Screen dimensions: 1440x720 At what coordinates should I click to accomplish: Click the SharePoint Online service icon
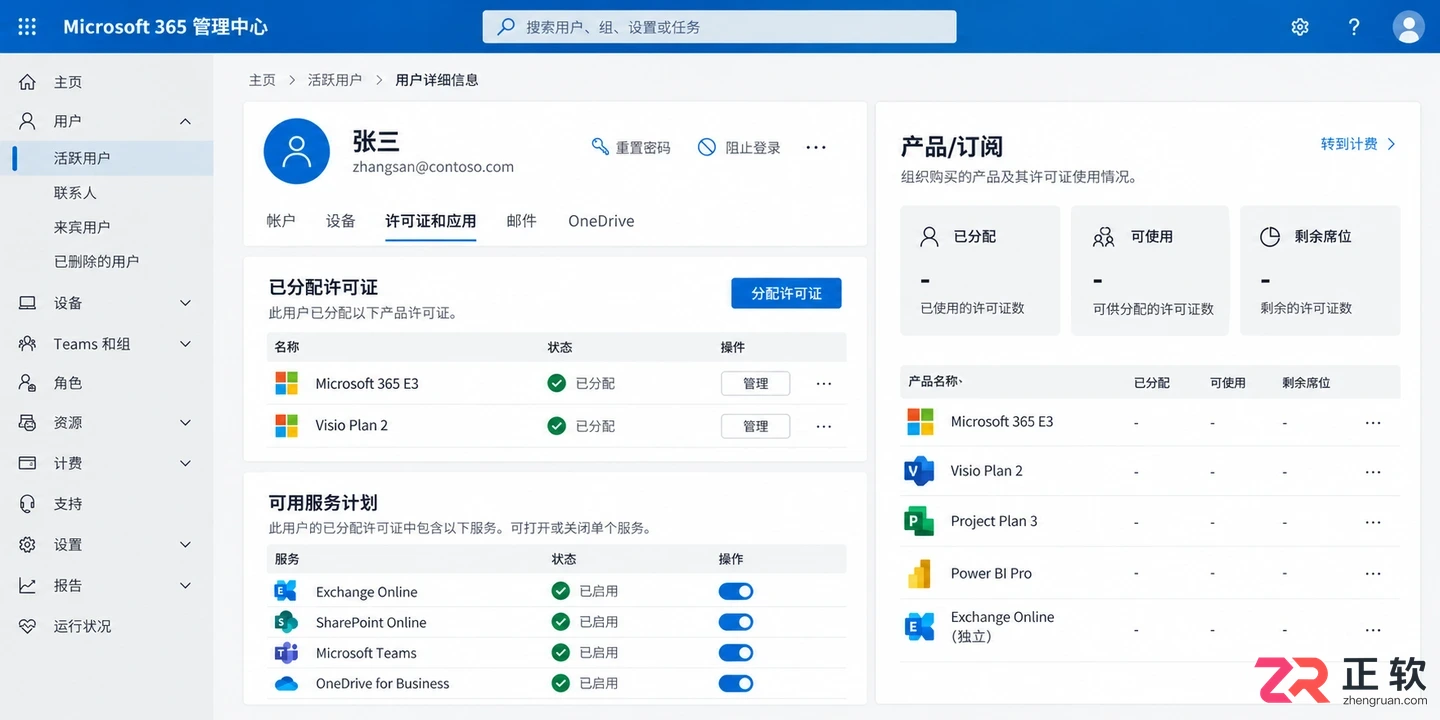(x=286, y=622)
